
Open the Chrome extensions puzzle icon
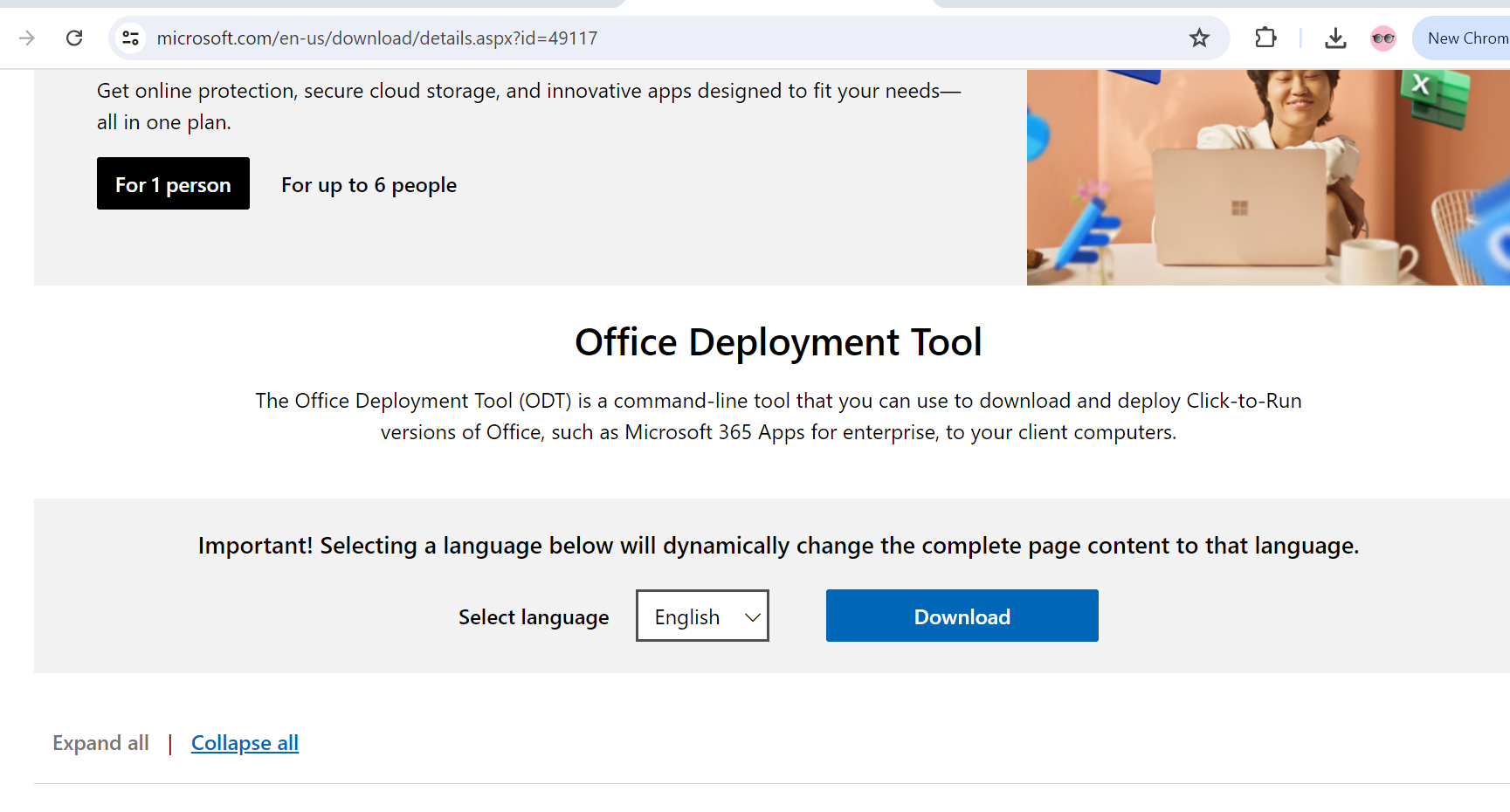point(1265,38)
